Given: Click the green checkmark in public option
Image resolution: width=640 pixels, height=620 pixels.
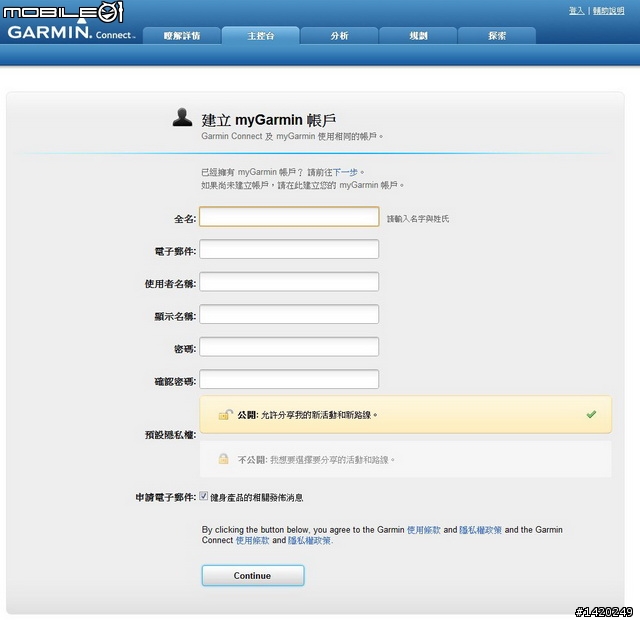Looking at the screenshot, I should click(591, 414).
